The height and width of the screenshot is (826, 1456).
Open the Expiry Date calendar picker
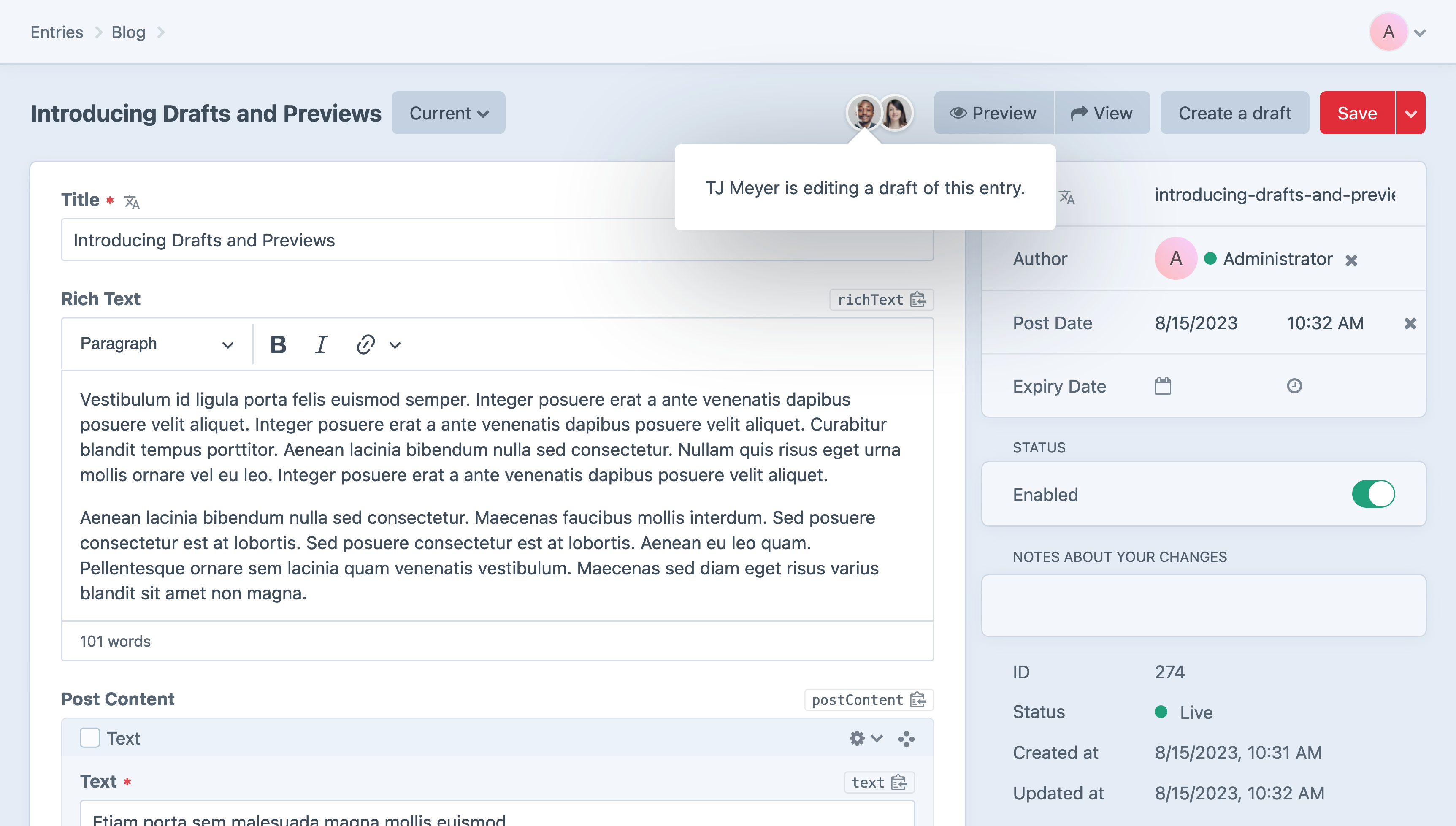coord(1162,386)
